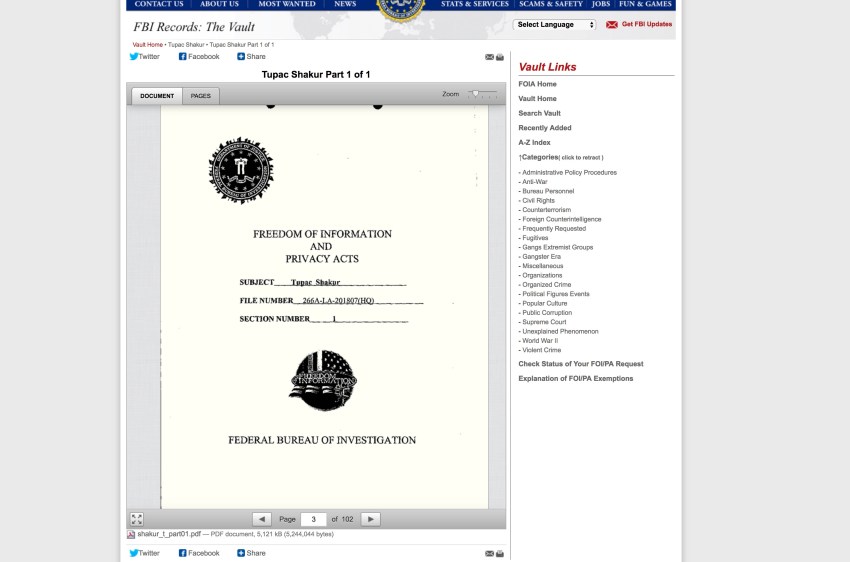Go to the previous page with the left arrow
Viewport: 850px width, 562px height.
coord(262,519)
